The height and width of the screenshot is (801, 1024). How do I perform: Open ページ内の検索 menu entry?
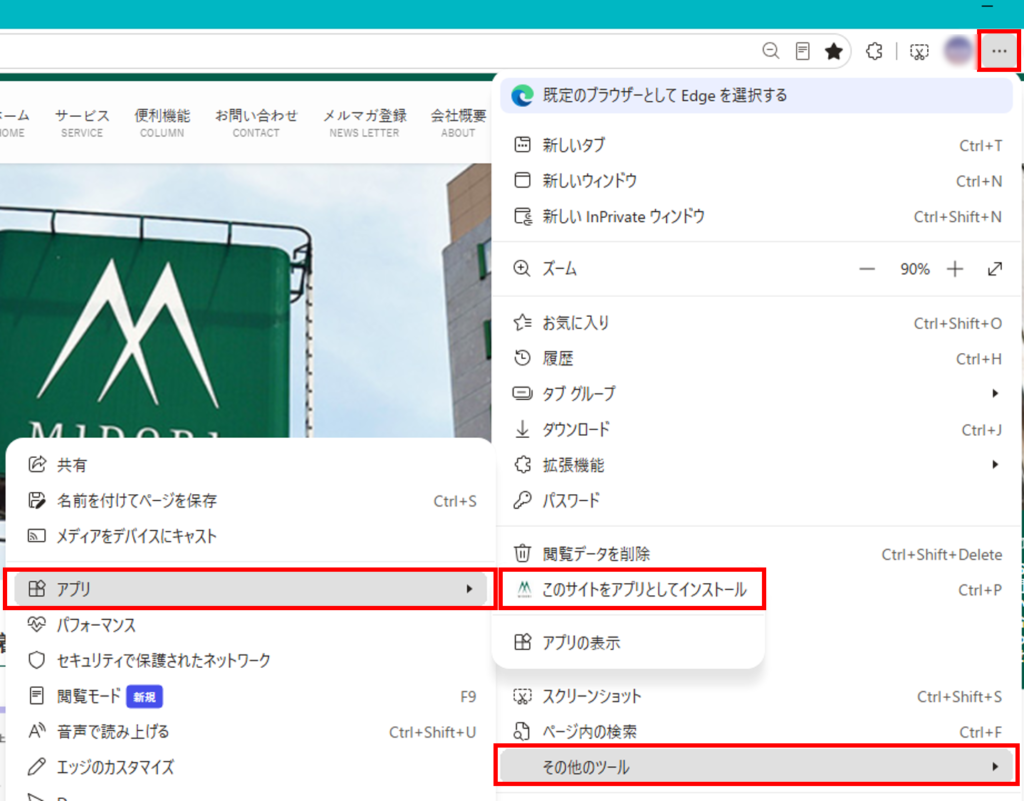pyautogui.click(x=758, y=732)
